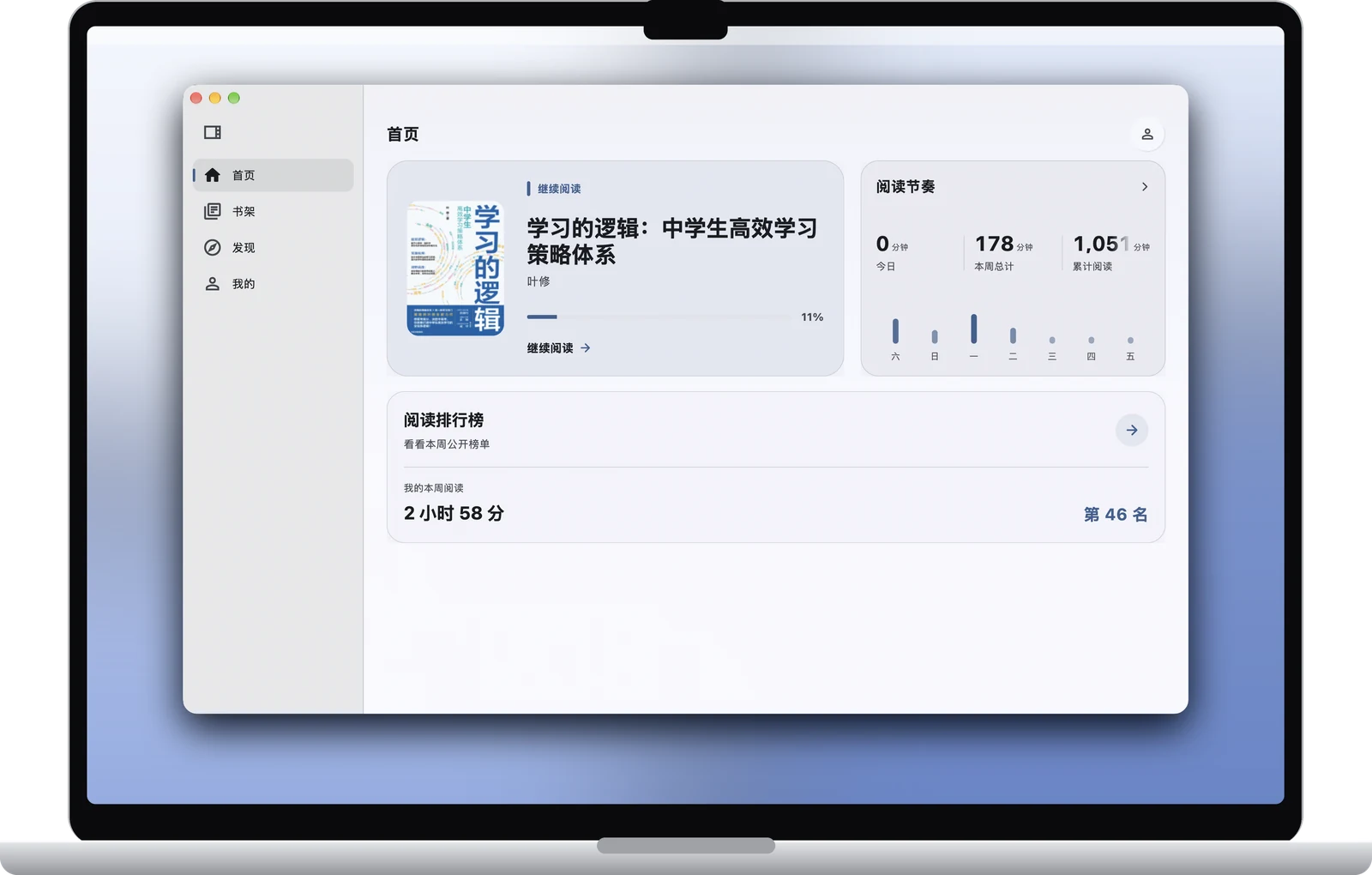Click the 一 bar in the chart
This screenshot has width=1372, height=875.
(x=973, y=329)
